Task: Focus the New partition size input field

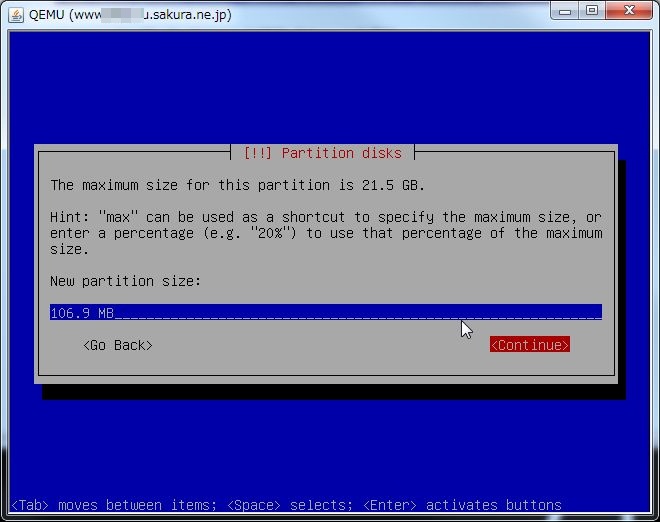Action: [326, 312]
